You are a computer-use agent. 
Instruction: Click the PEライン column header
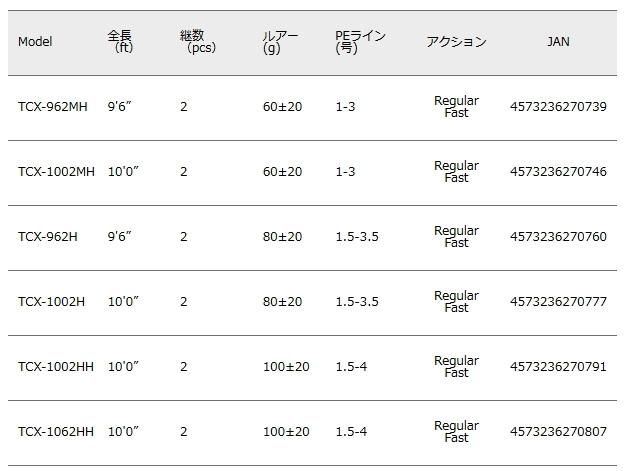[x=360, y=42]
